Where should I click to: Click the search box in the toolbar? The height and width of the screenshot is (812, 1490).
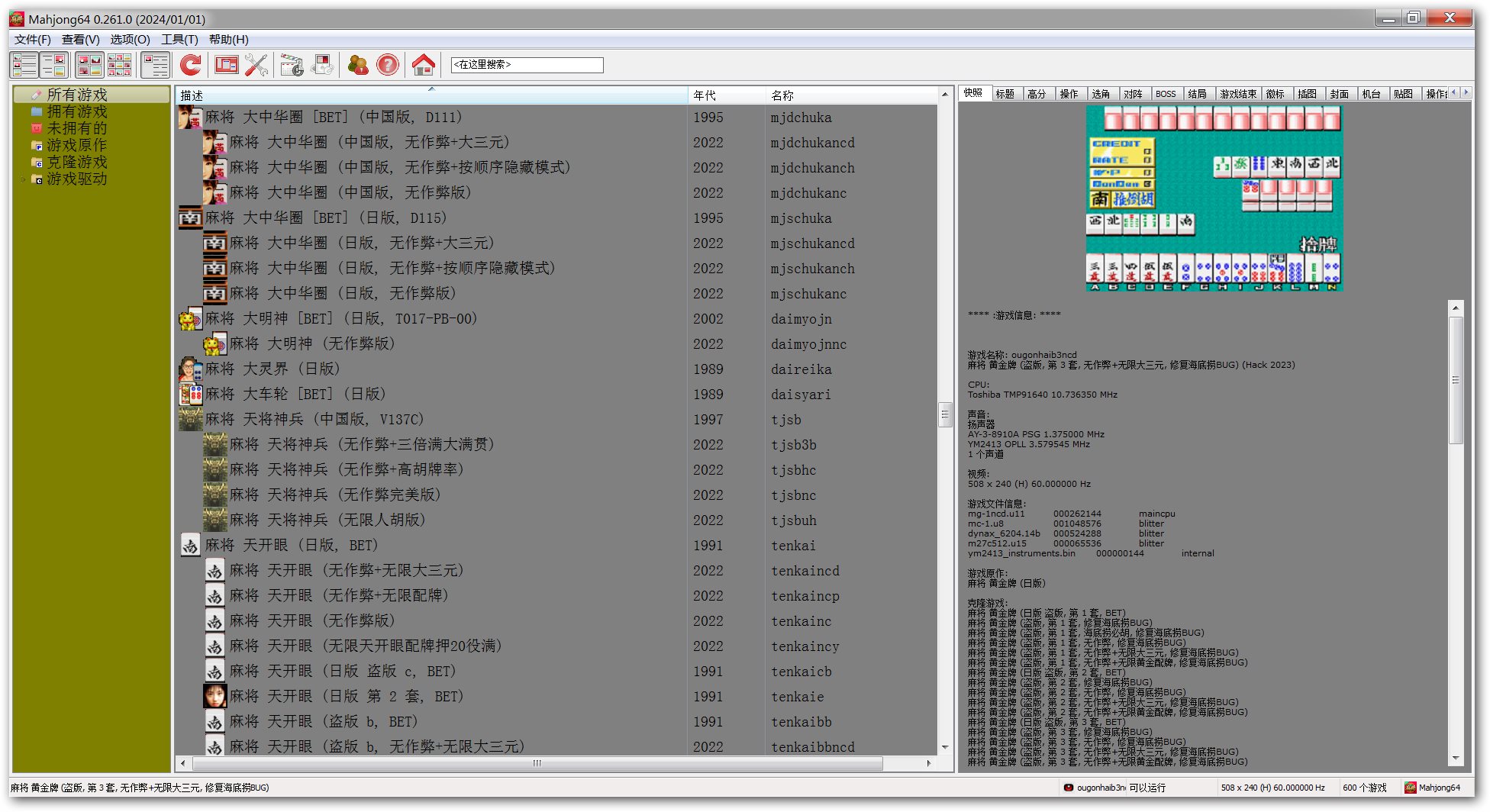click(x=527, y=65)
